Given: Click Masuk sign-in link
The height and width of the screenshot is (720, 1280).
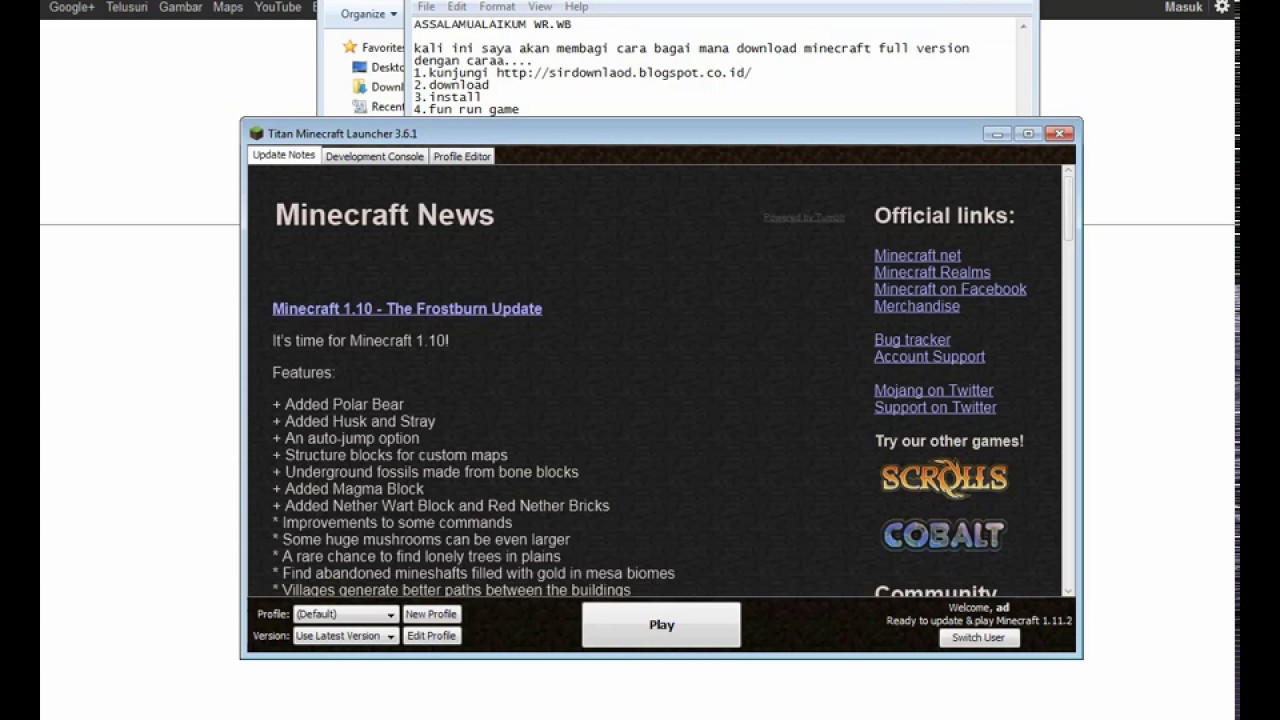Looking at the screenshot, I should [x=1184, y=7].
